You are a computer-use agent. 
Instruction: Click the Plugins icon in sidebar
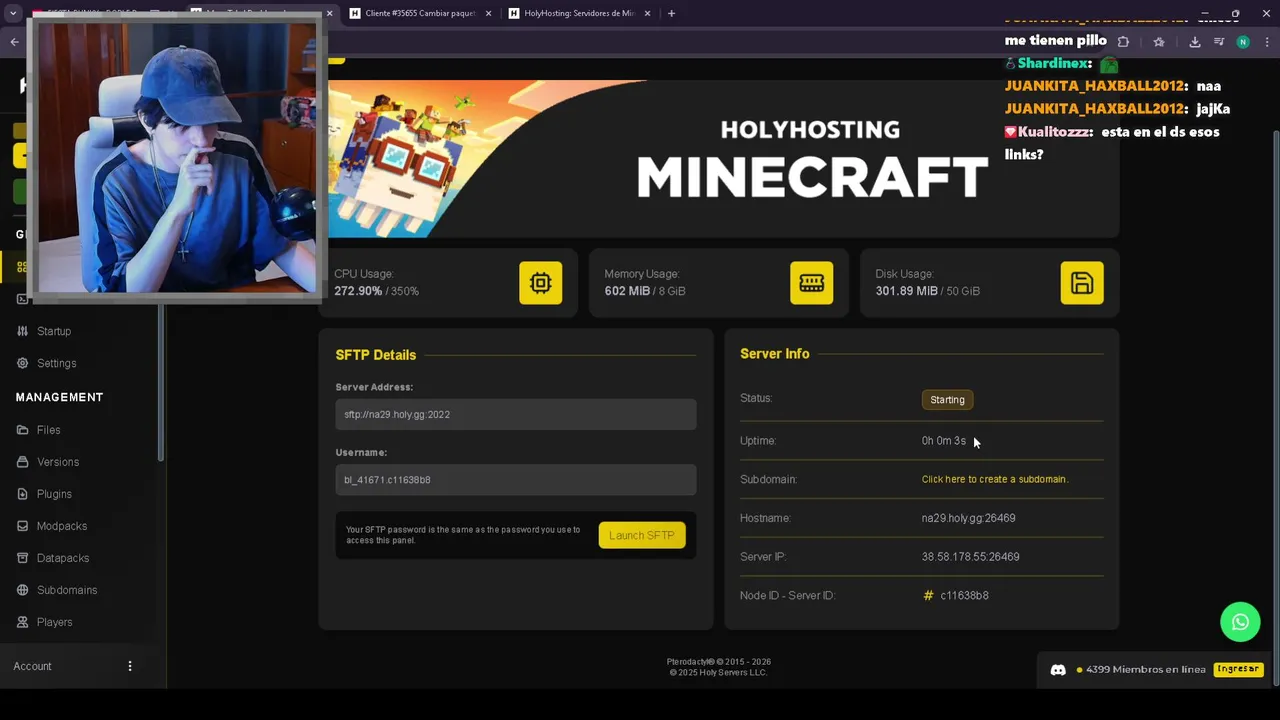tap(22, 494)
